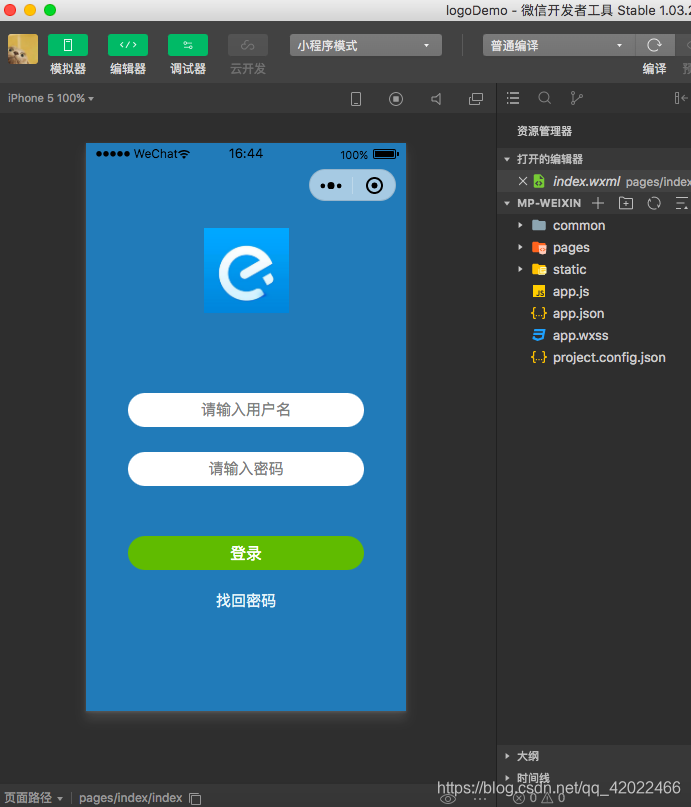Refresh the MP-WEIXIN file tree
The height and width of the screenshot is (807, 691).
coord(654,203)
